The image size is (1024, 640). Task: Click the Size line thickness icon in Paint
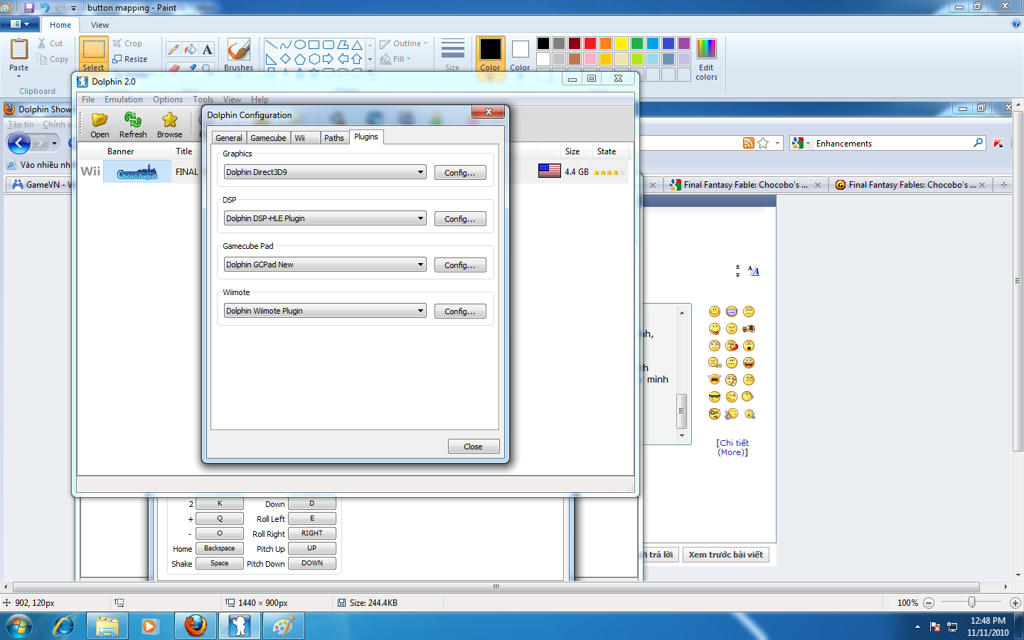pos(453,54)
